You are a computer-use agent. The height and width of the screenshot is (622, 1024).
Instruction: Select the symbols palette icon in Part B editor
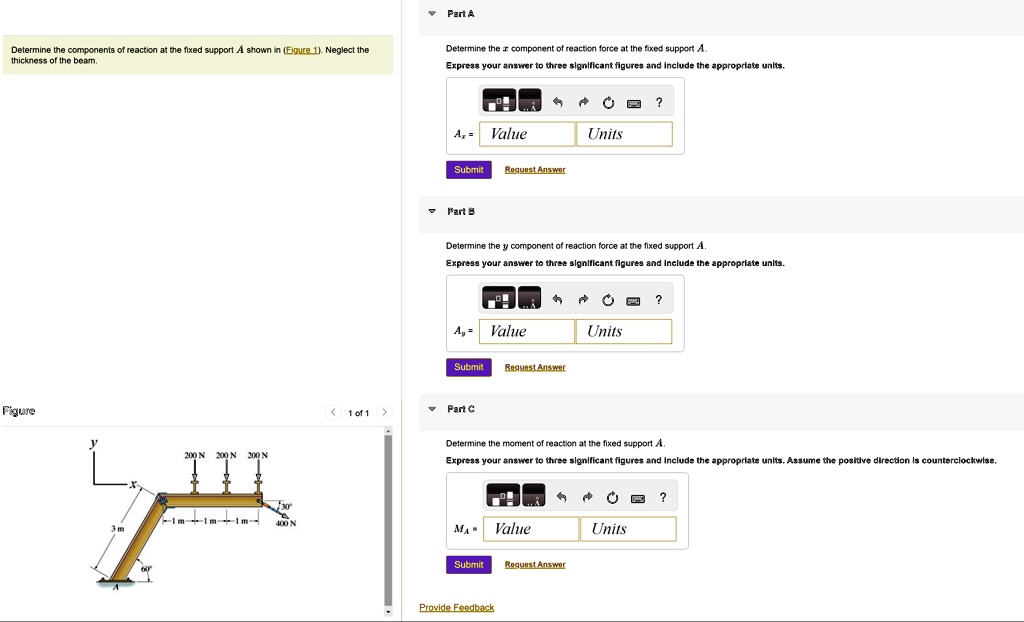(529, 298)
